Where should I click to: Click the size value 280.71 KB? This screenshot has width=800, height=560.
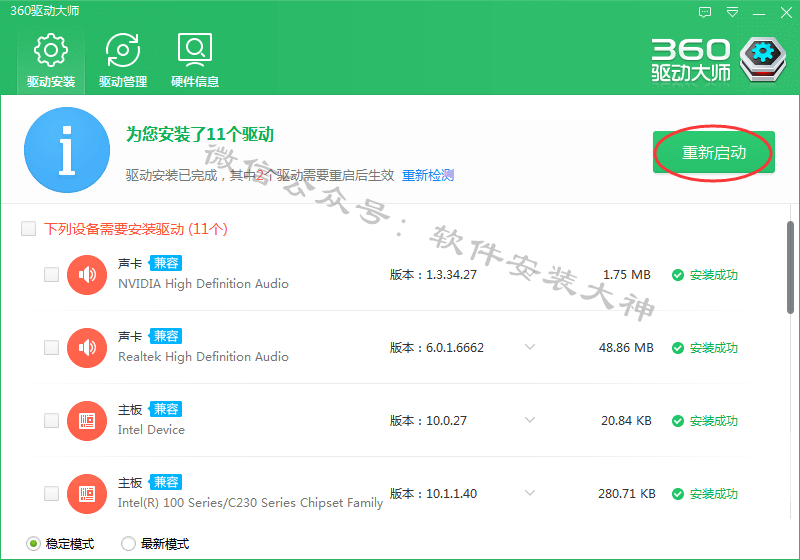pyautogui.click(x=627, y=494)
